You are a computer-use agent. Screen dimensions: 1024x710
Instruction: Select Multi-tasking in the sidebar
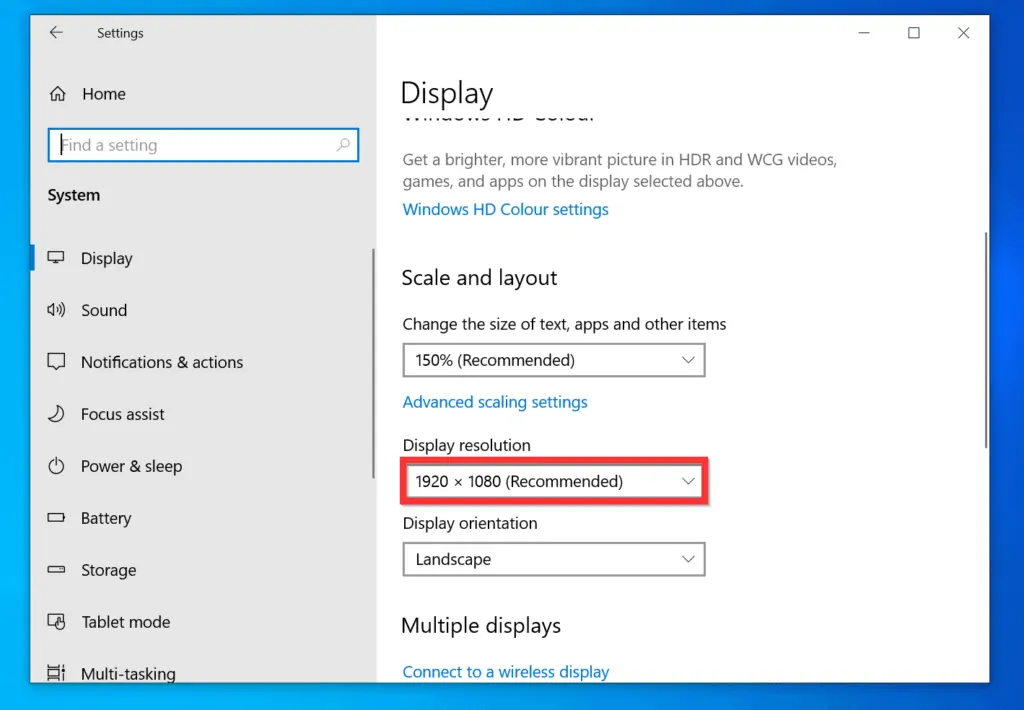(x=128, y=673)
